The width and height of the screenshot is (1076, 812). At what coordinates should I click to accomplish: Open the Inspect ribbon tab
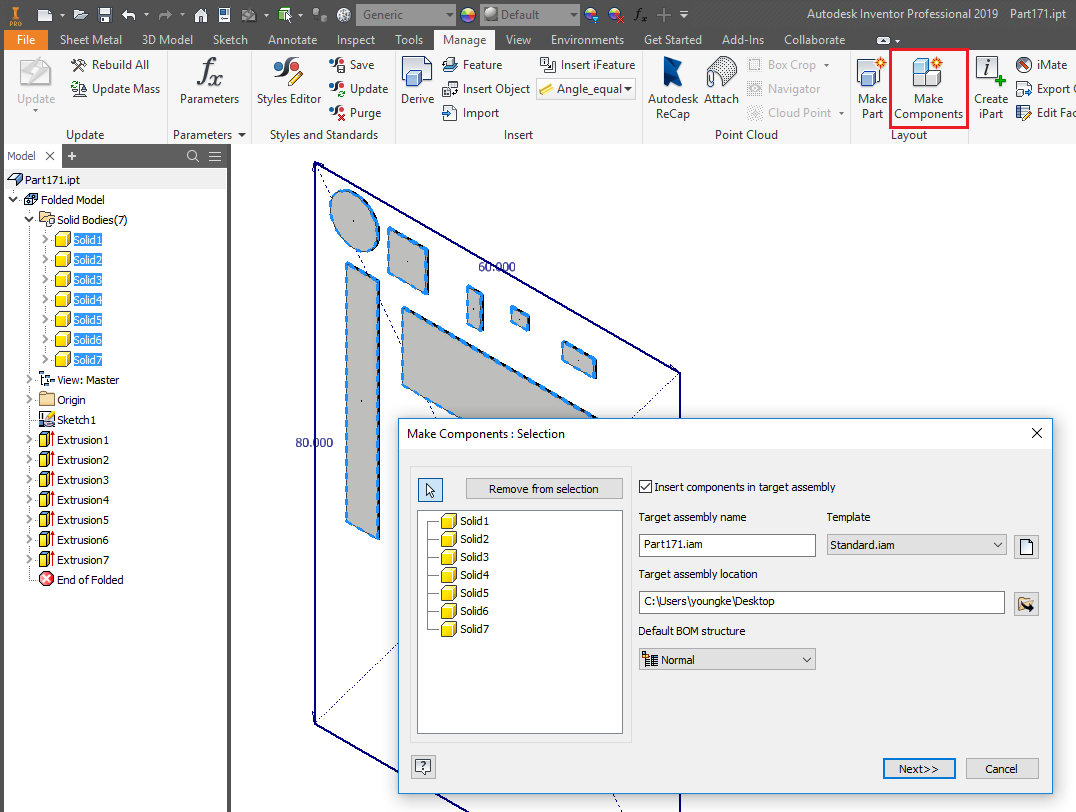click(x=355, y=40)
